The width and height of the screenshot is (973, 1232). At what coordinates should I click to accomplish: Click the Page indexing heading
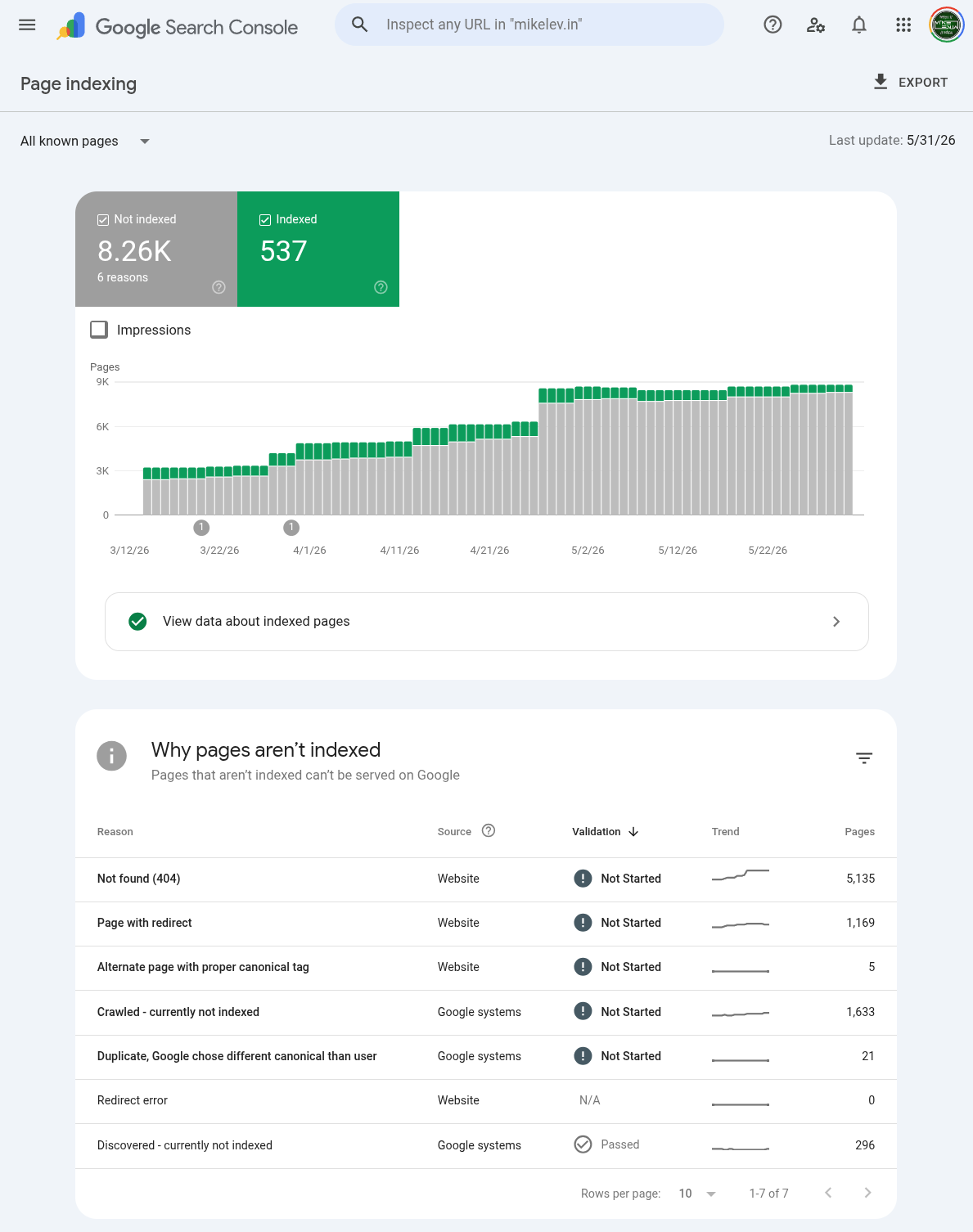point(79,83)
